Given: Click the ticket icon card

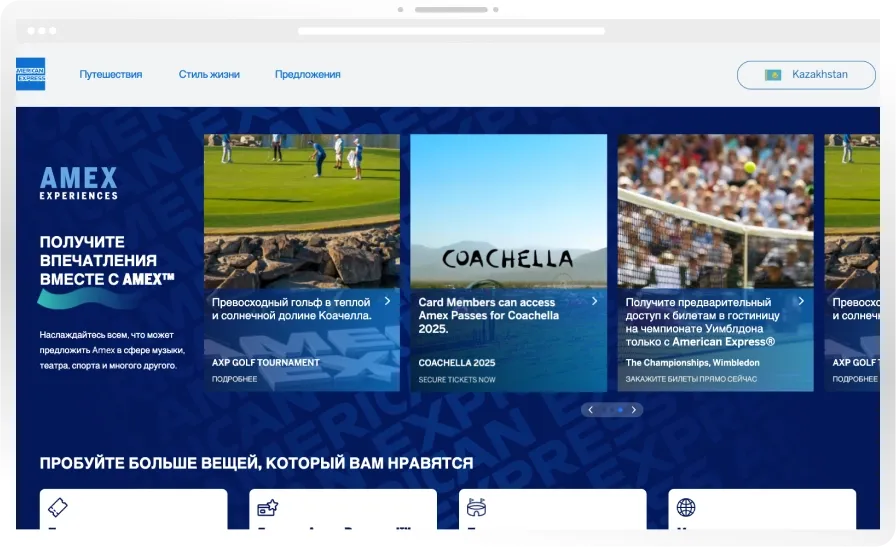Looking at the screenshot, I should (133, 509).
